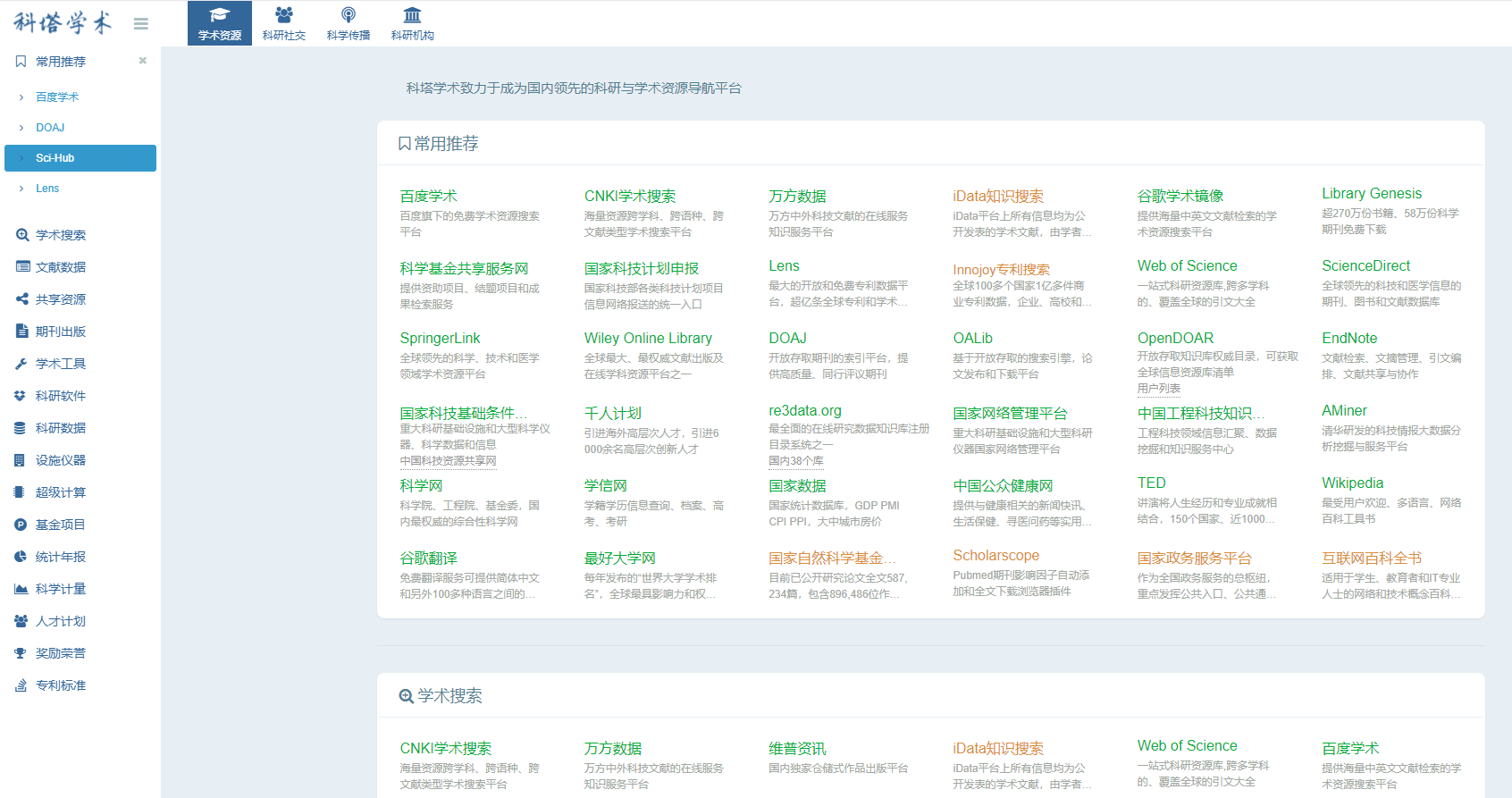This screenshot has height=798, width=1512.
Task: Open the re3data.org link
Action: click(x=805, y=410)
